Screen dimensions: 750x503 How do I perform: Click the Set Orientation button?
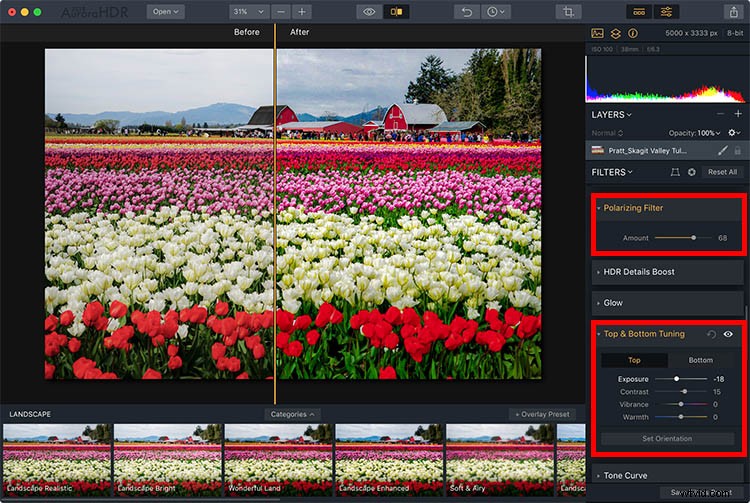click(667, 438)
